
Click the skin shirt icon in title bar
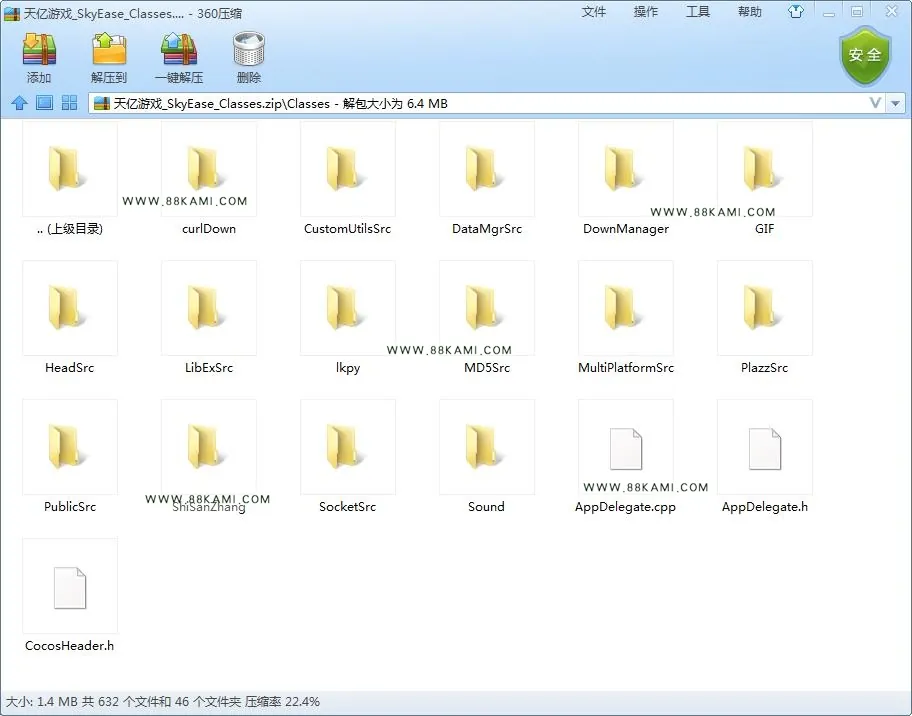796,12
